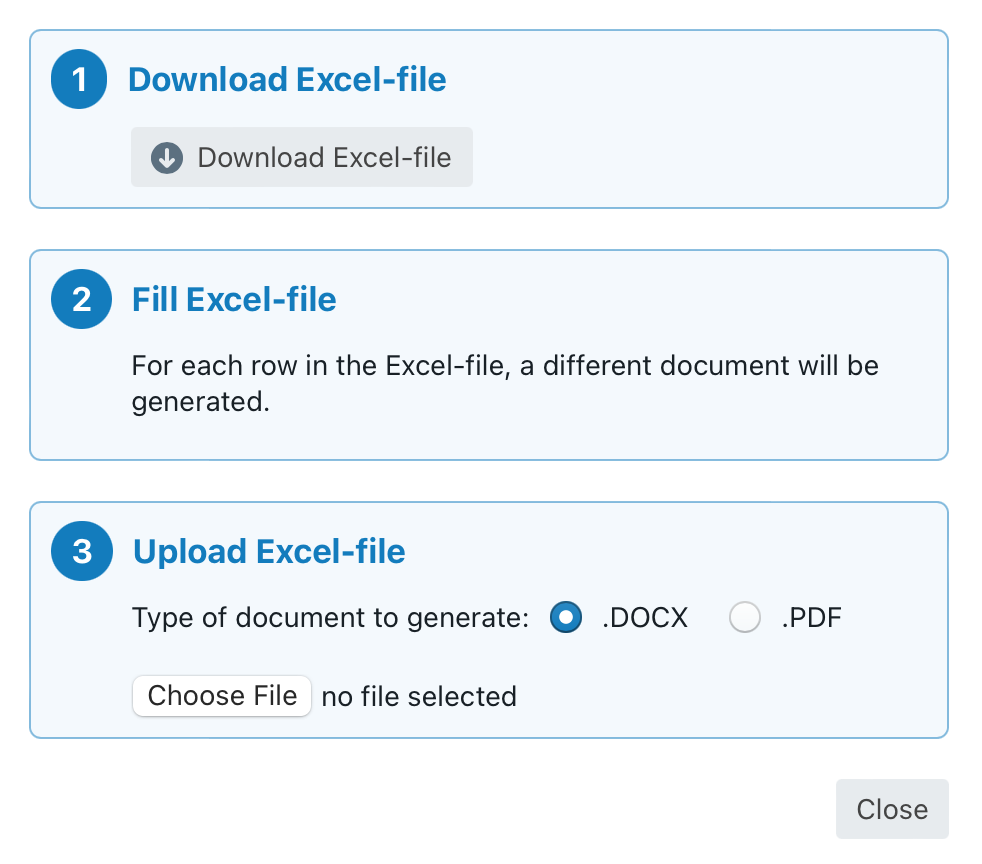Click the .DOCX label text

(644, 618)
